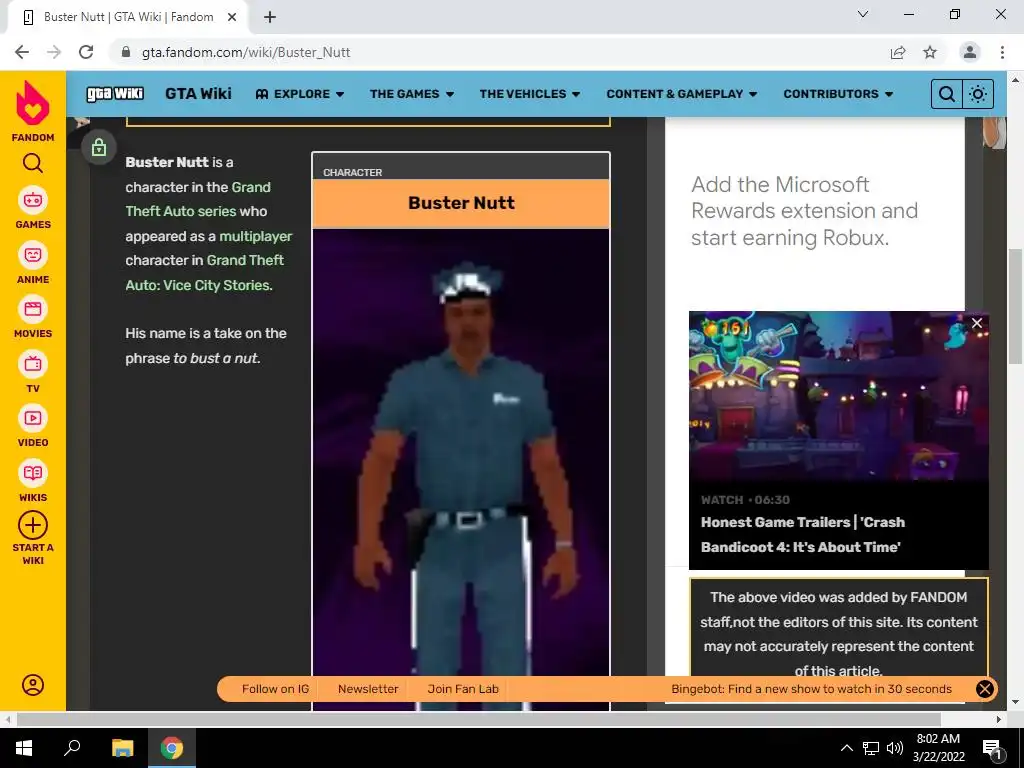Screen dimensions: 1024x768
Task: Expand The Vehicles dropdown menu
Action: pyautogui.click(x=530, y=94)
